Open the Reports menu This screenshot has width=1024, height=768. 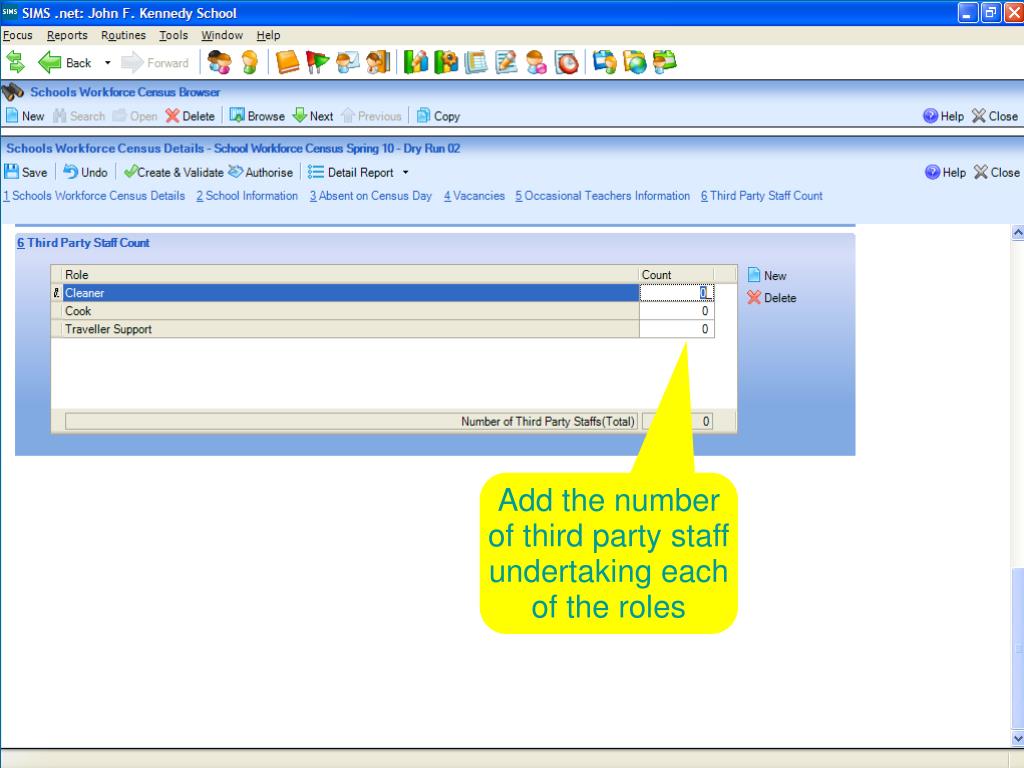67,35
